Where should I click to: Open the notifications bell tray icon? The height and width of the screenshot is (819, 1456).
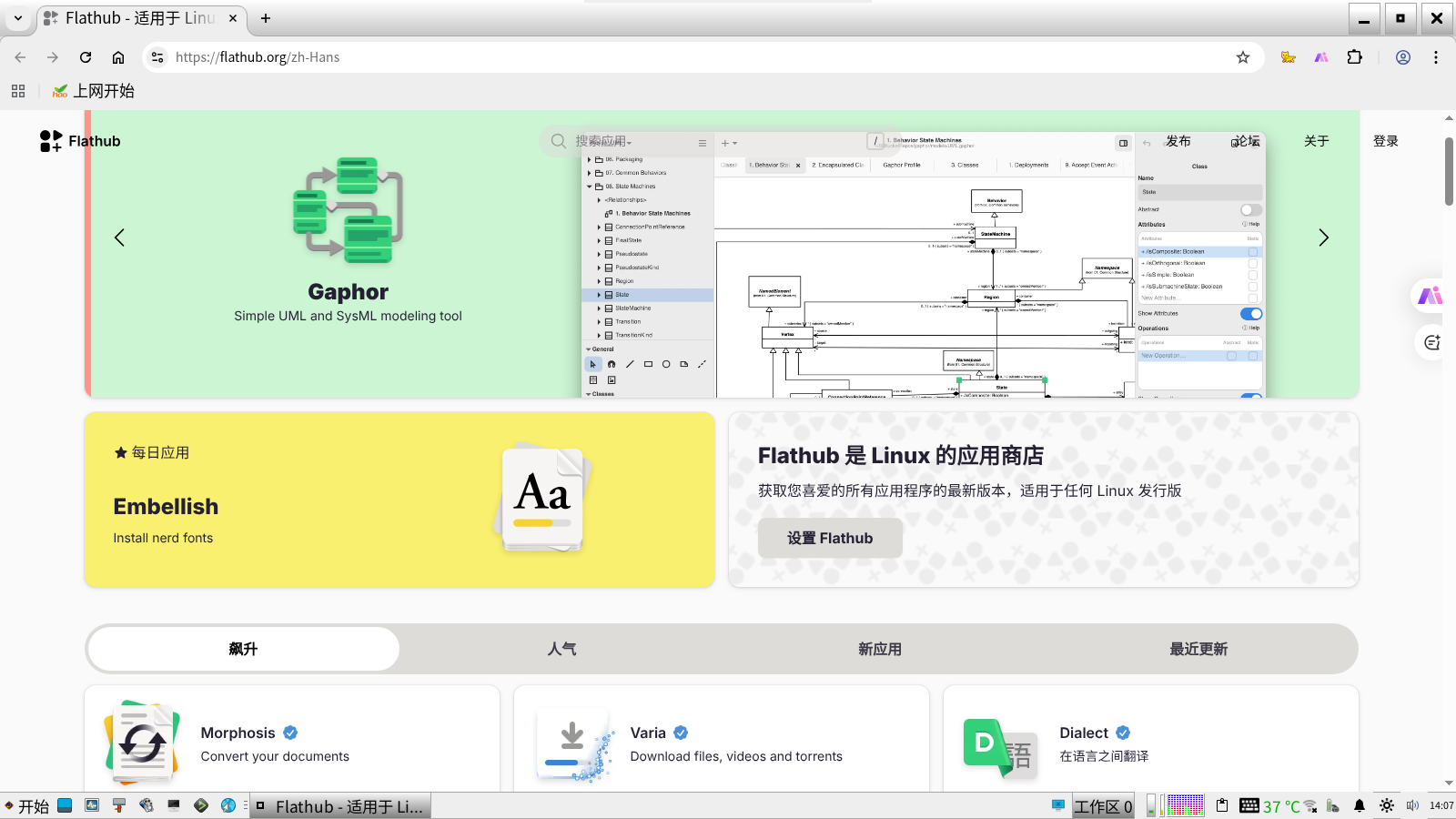click(x=1360, y=805)
